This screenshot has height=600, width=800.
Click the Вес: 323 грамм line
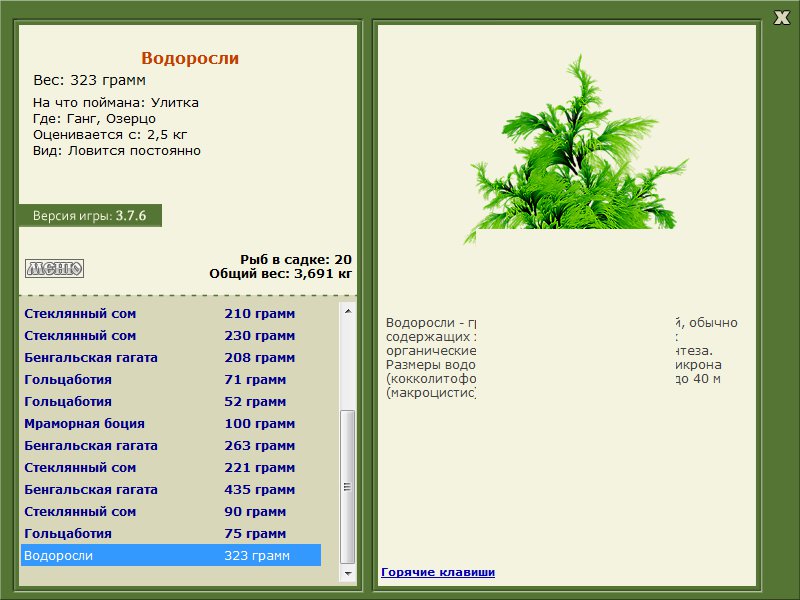coord(90,81)
